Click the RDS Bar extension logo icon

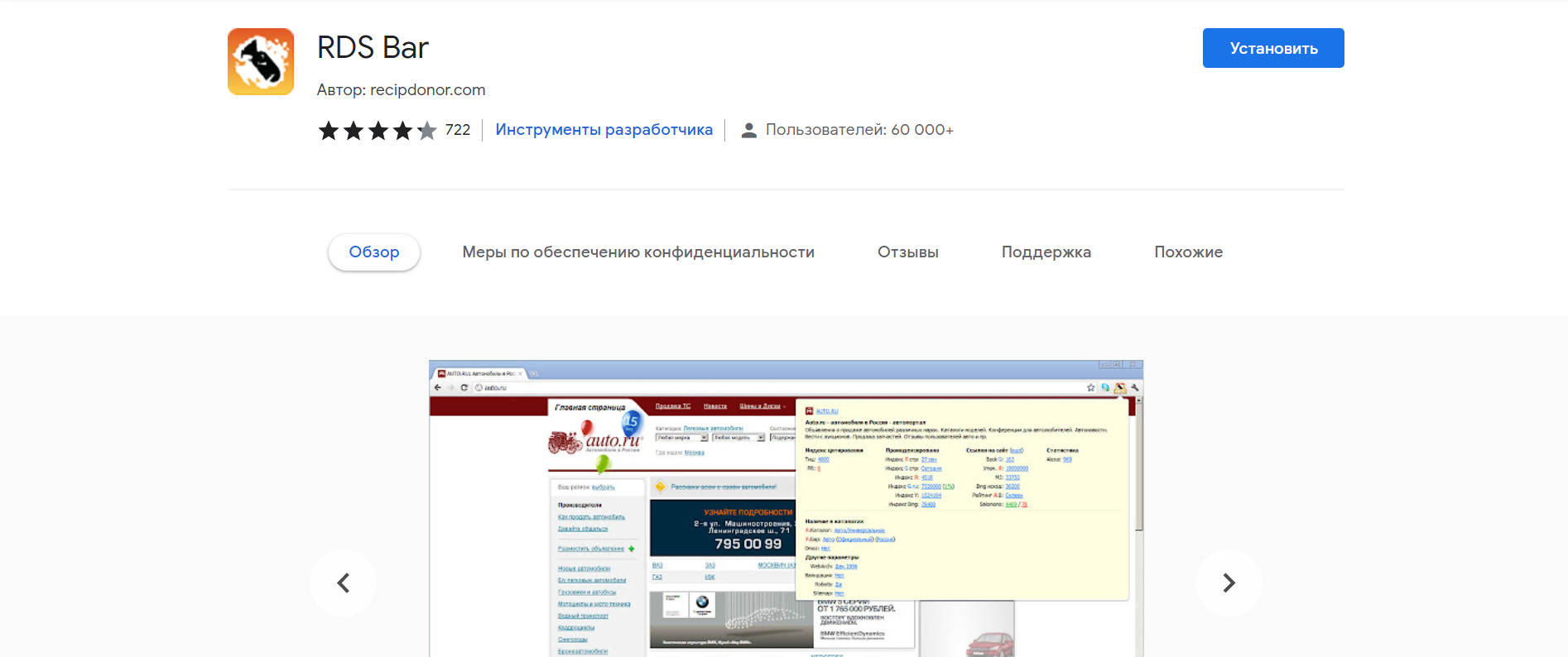[261, 61]
